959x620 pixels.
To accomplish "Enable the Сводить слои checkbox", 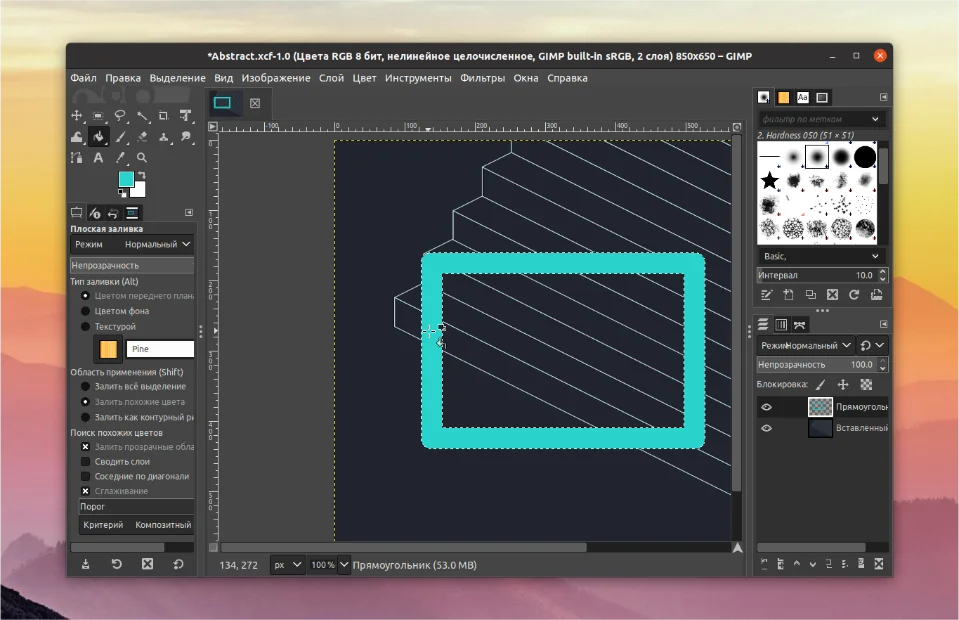I will 86,461.
